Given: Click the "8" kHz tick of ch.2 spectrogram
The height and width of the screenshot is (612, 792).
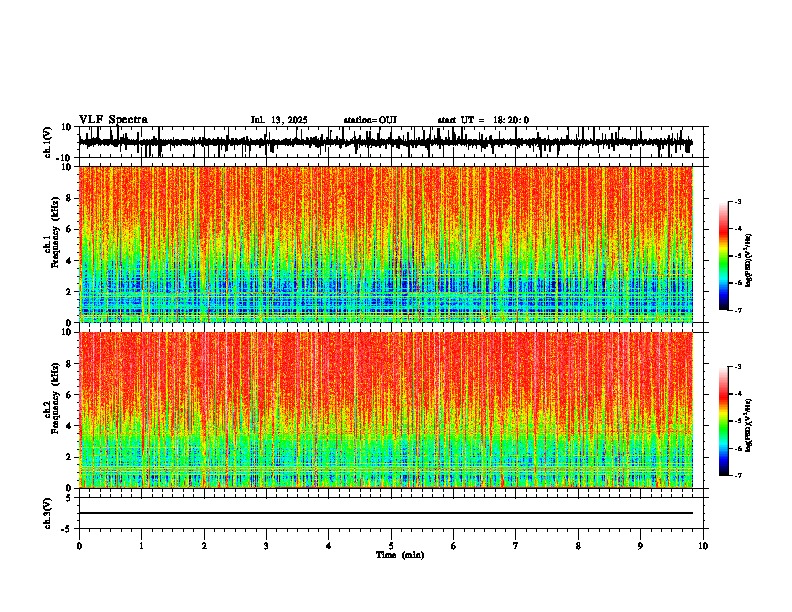Looking at the screenshot, I should 69,364.
